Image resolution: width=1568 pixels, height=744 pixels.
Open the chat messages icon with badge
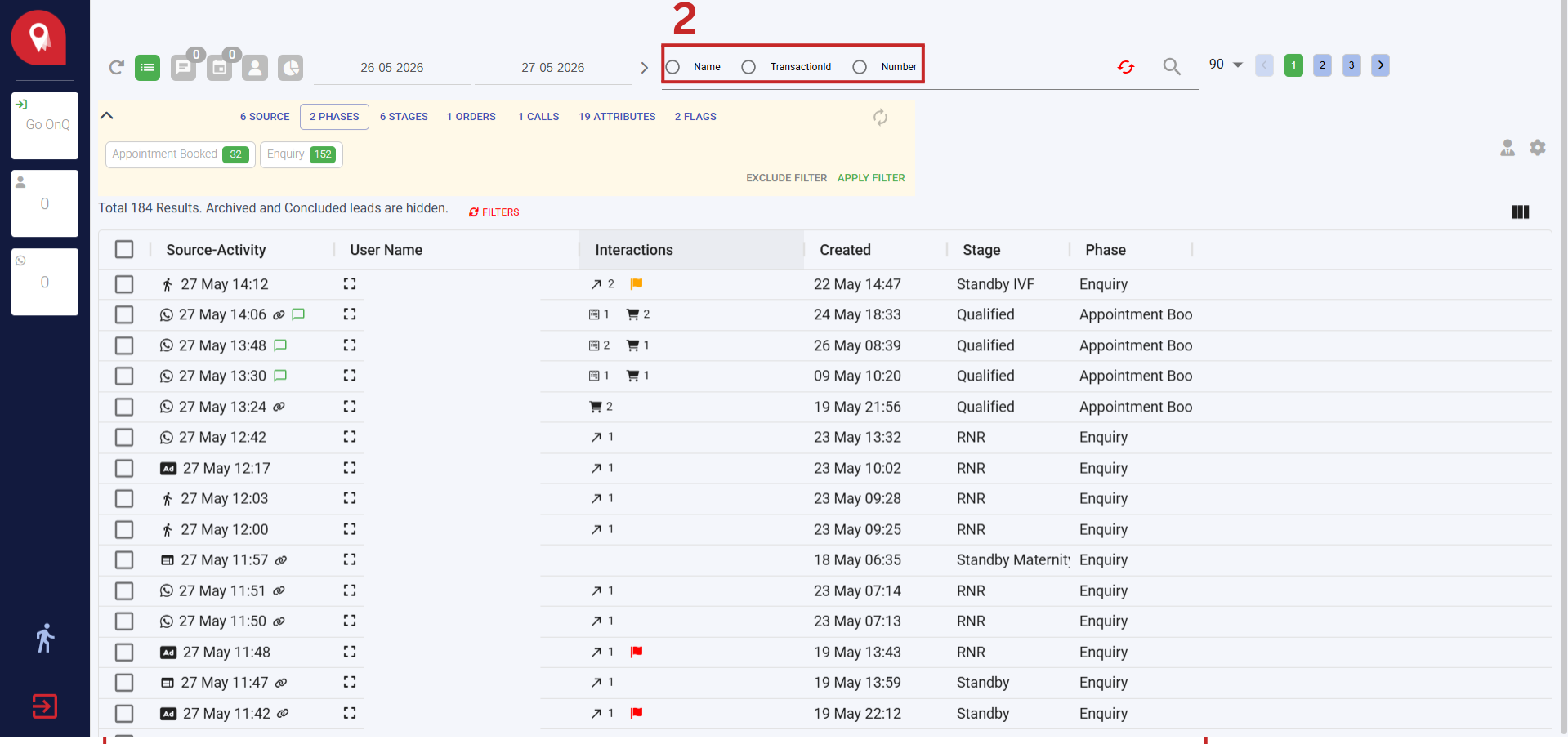184,67
